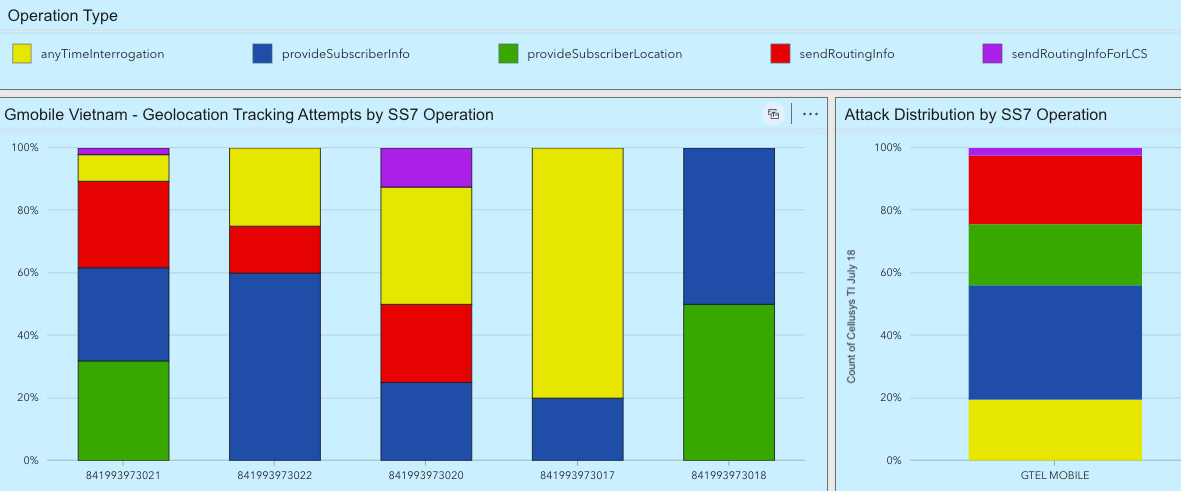
Task: Click green segment of 841993973018 bar
Action: point(728,382)
